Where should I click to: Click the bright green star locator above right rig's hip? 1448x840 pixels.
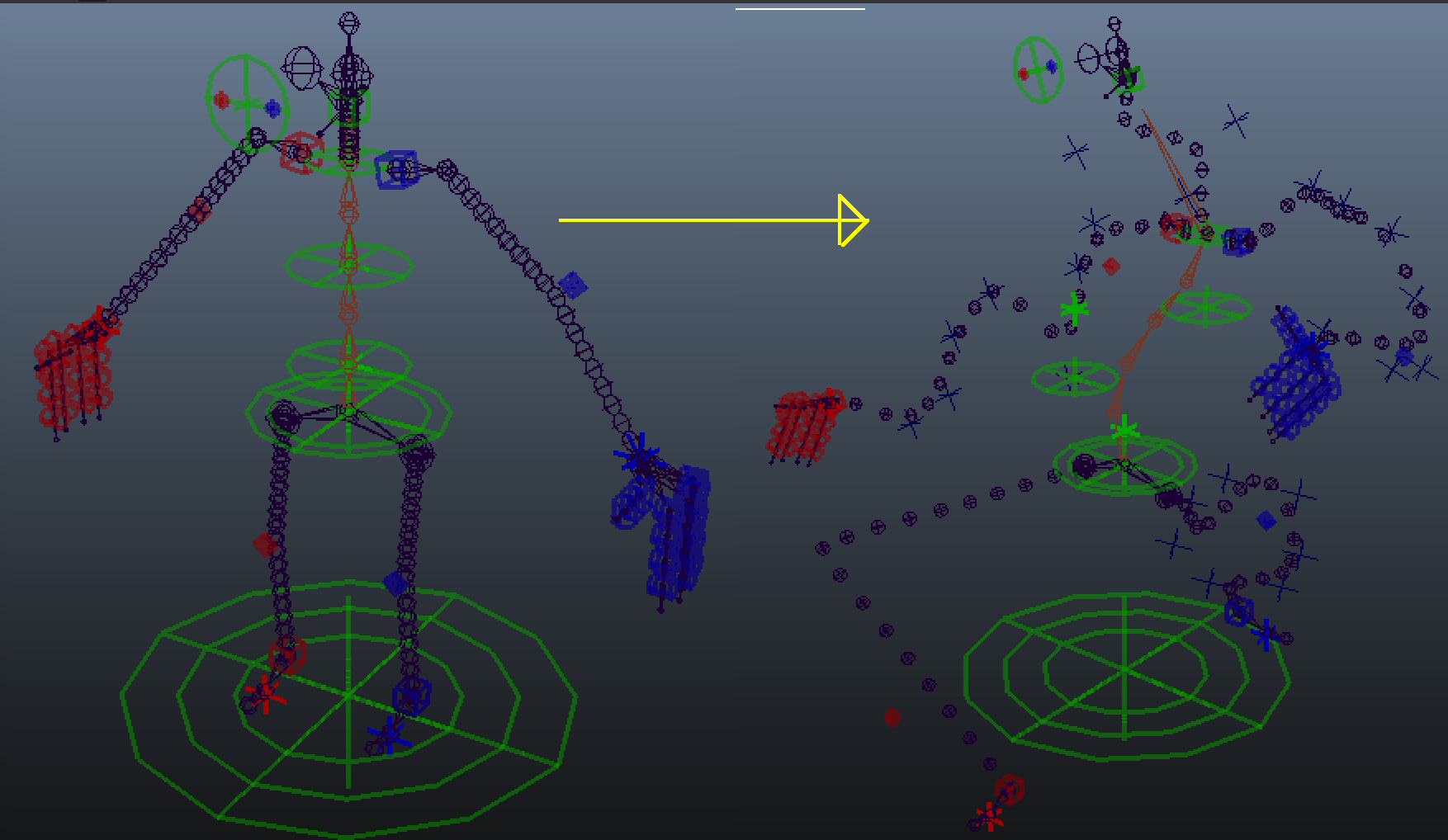point(1124,431)
